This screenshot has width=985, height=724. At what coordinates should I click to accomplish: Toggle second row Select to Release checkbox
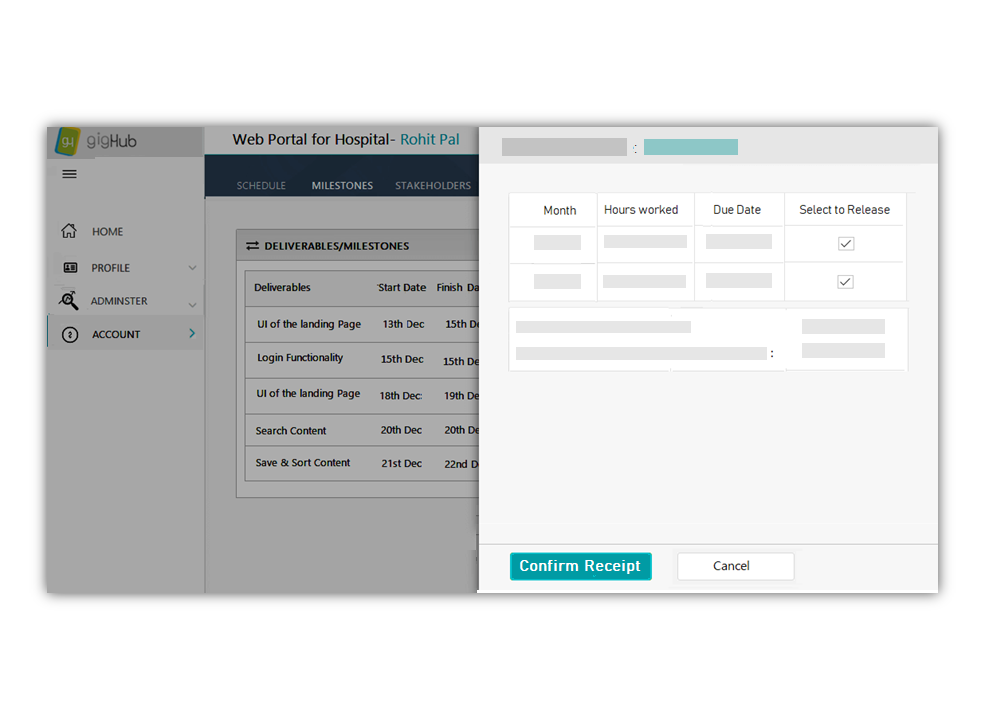(845, 282)
